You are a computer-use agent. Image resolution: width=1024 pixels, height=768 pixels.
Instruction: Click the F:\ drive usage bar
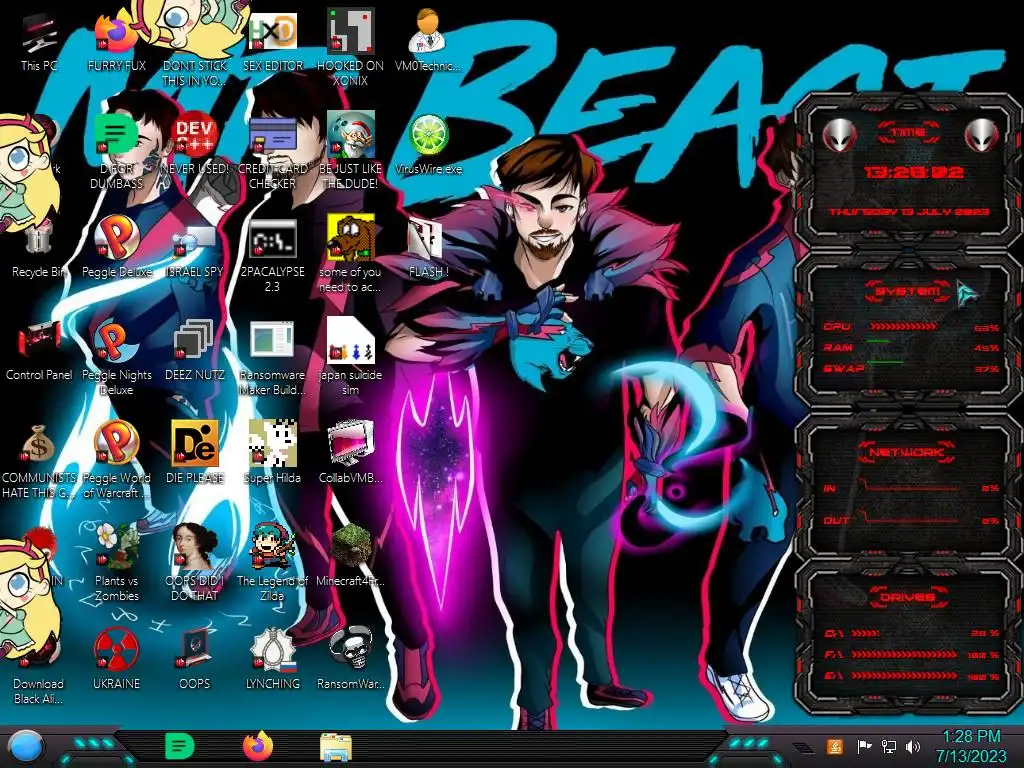904,654
